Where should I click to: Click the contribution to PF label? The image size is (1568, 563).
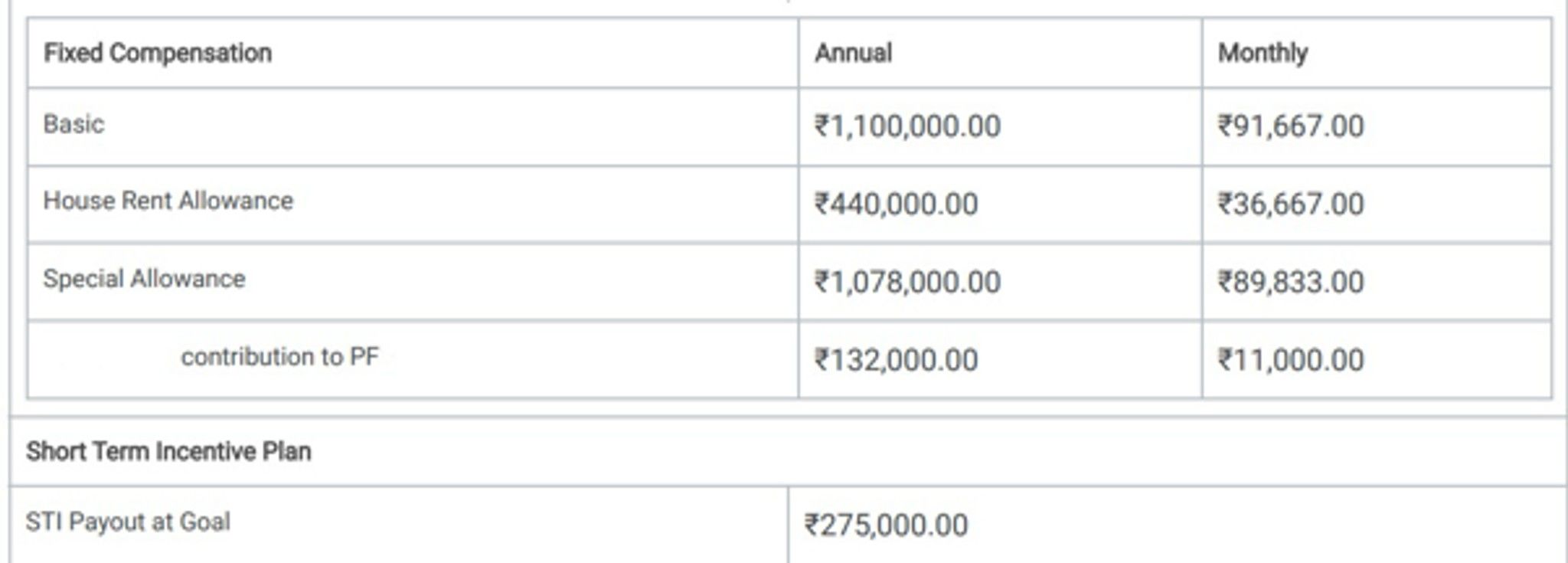(279, 357)
